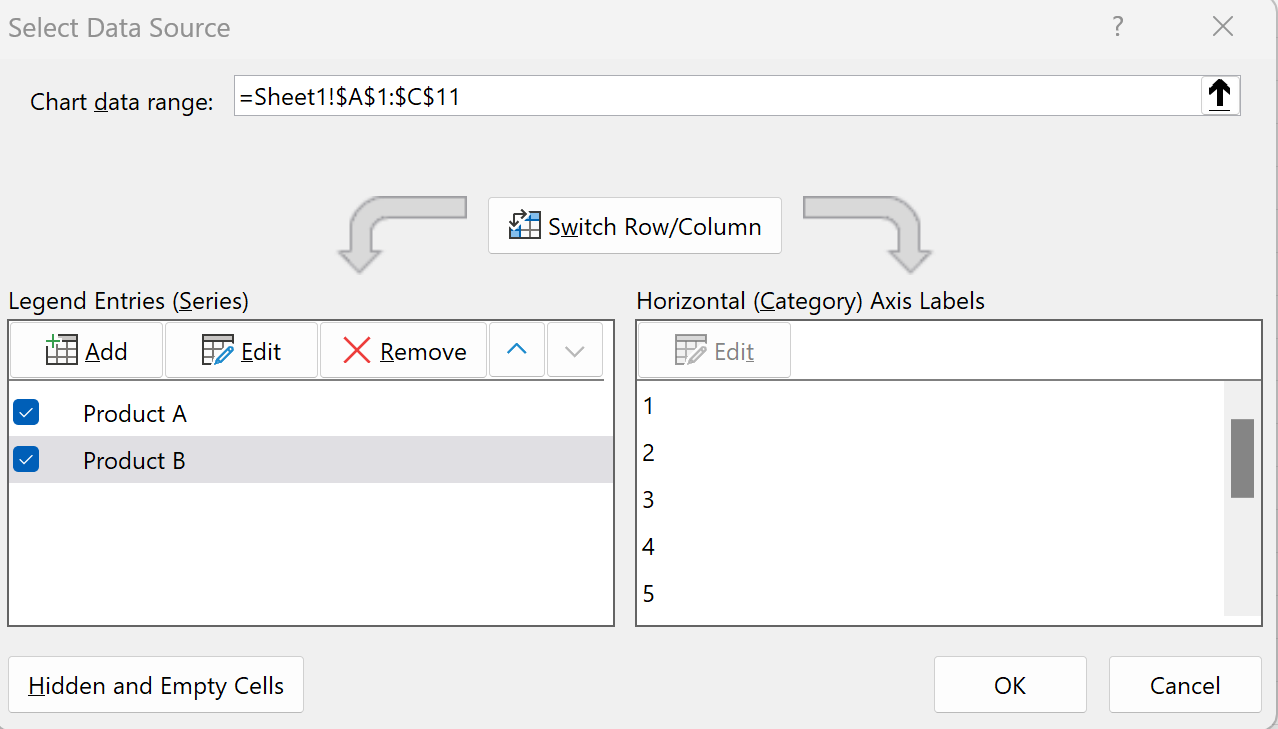Open Hidden and Empty Cells settings
This screenshot has height=729, width=1278.
click(156, 686)
